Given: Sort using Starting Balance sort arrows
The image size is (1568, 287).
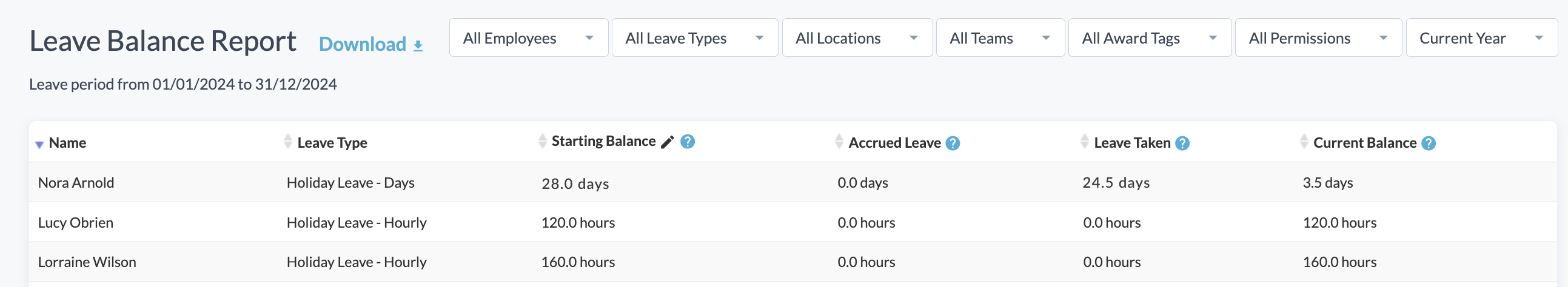Looking at the screenshot, I should tap(542, 142).
